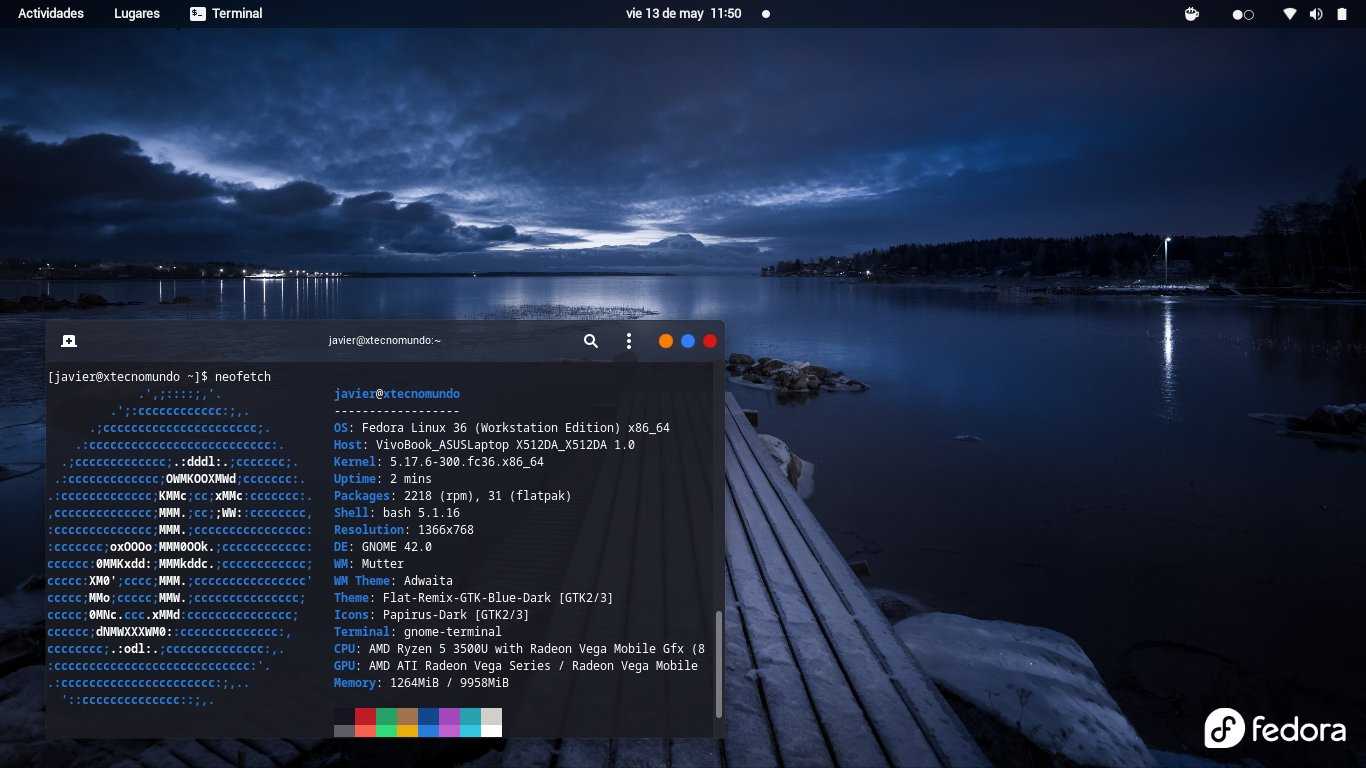Open the calendar from the clock

pyautogui.click(x=683, y=14)
